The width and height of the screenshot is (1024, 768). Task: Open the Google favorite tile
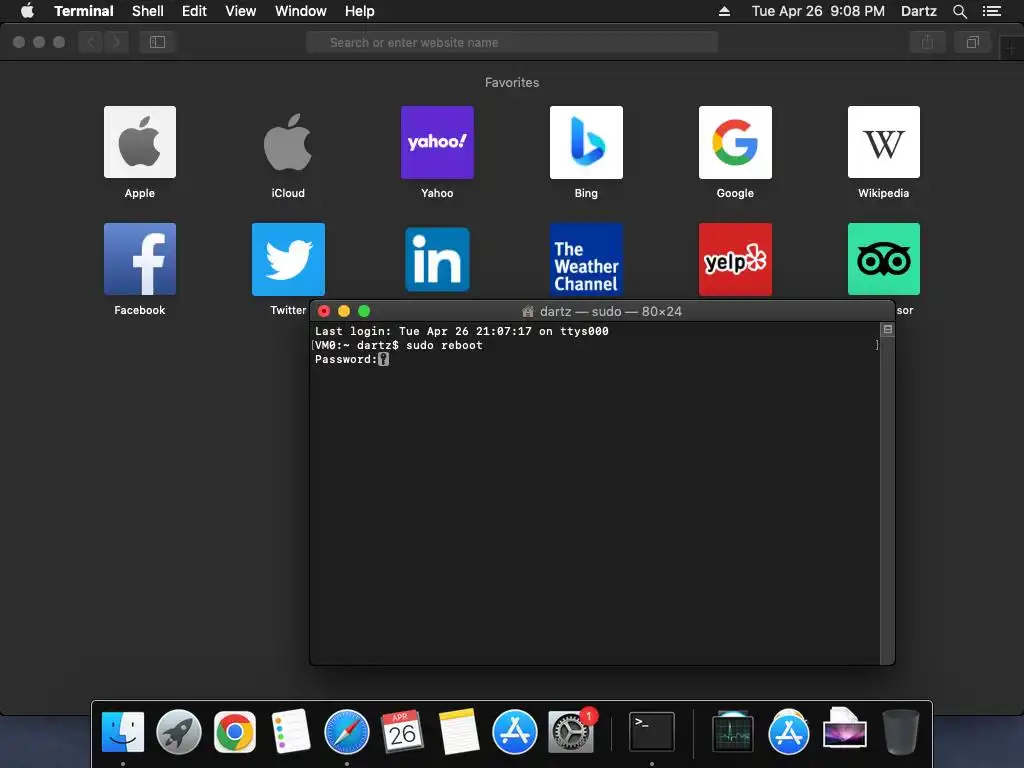735,142
